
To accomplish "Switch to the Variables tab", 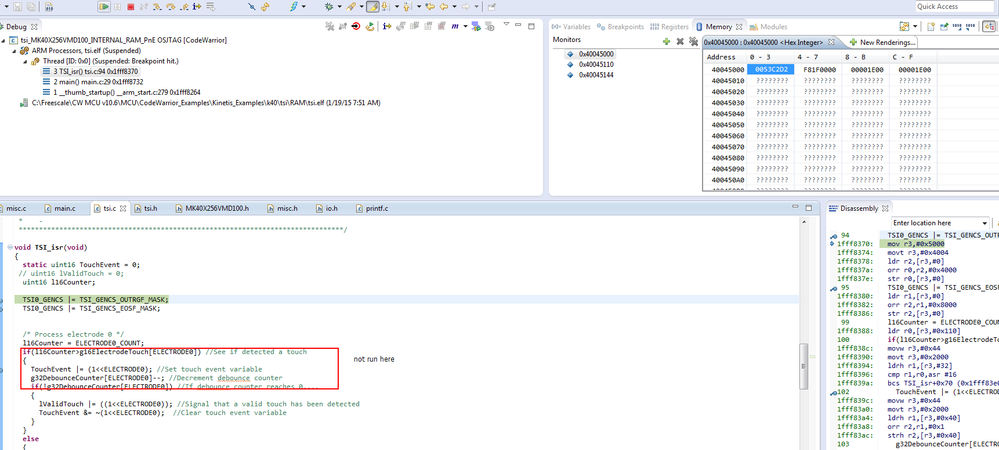I will tap(571, 27).
